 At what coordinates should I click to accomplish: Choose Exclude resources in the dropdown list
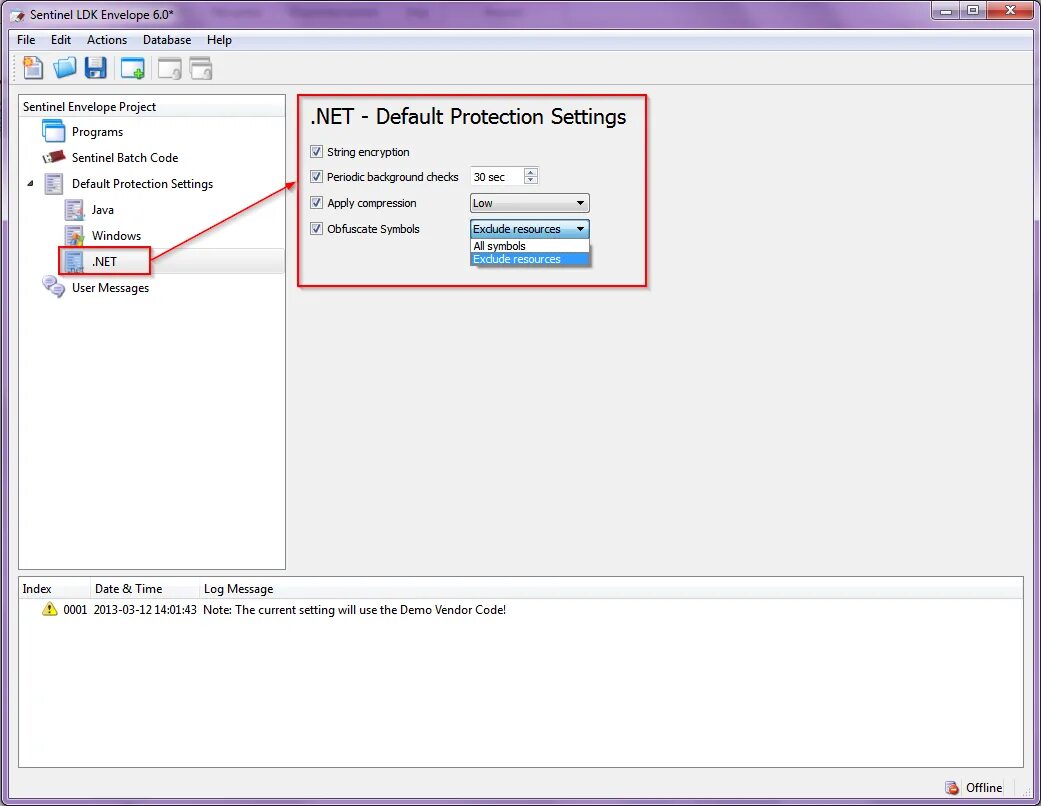click(x=529, y=259)
